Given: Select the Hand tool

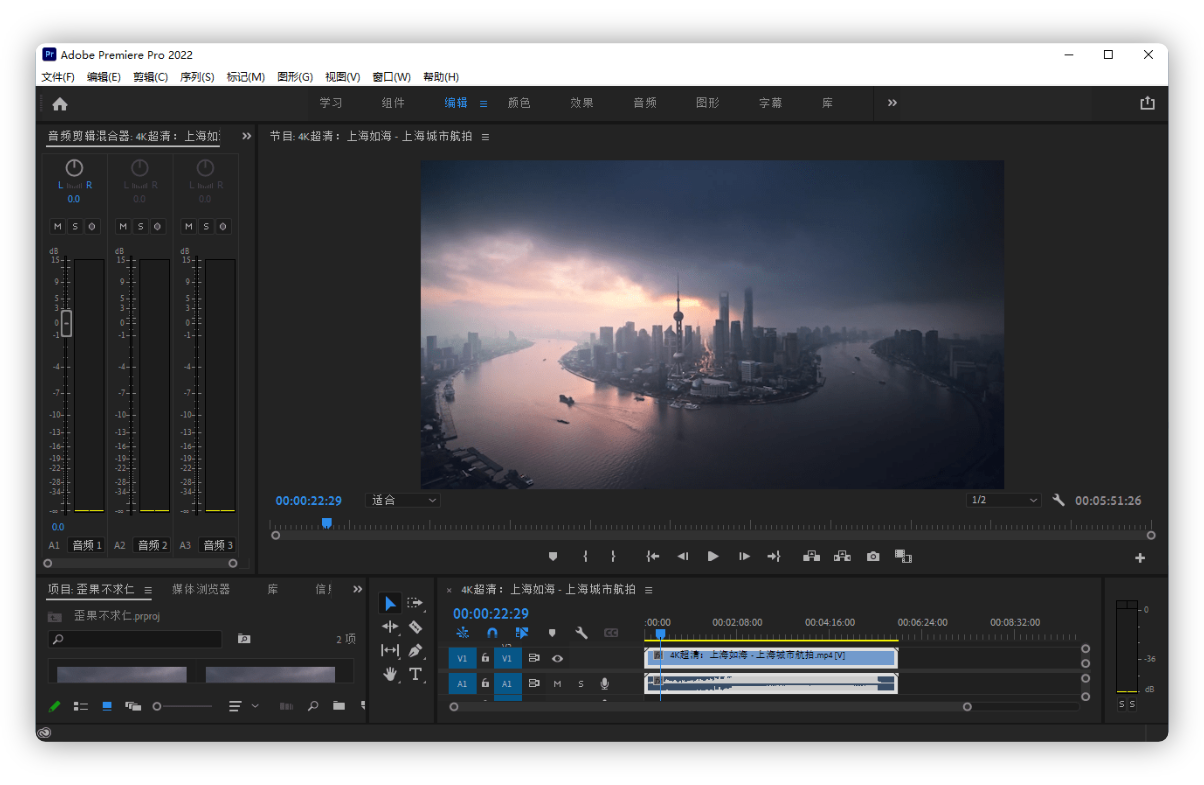Looking at the screenshot, I should pyautogui.click(x=390, y=674).
